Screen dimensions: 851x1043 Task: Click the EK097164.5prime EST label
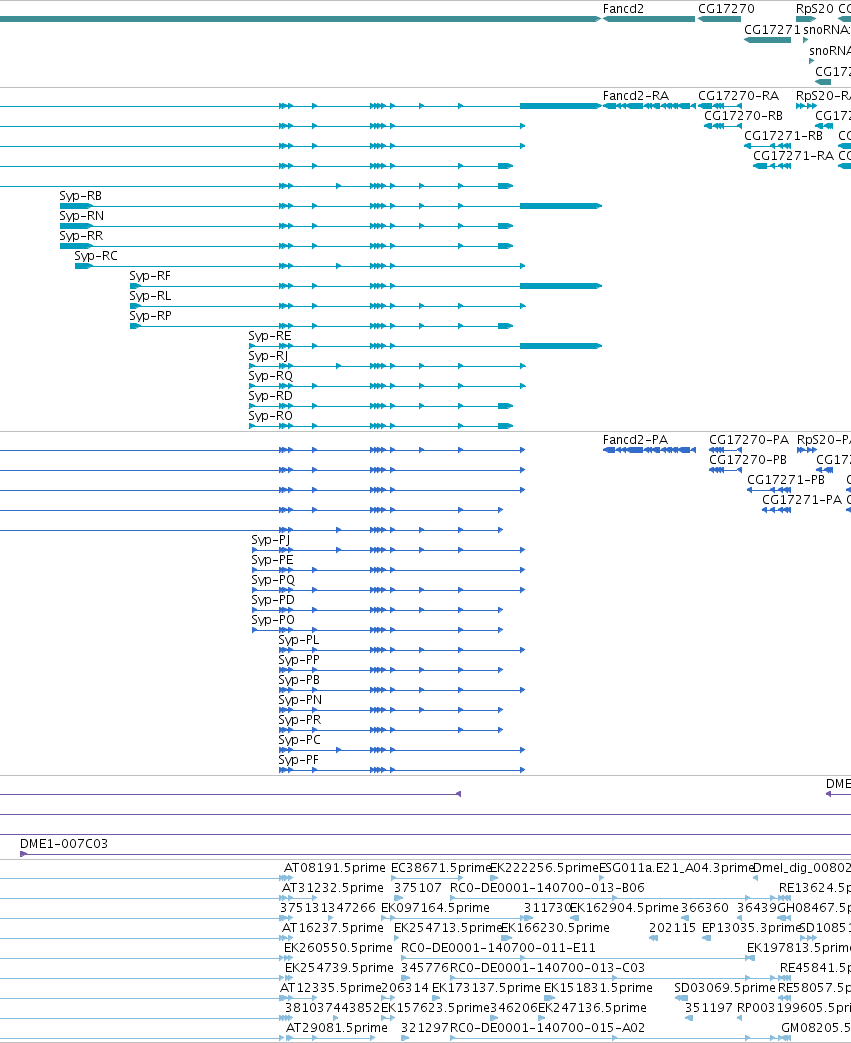coord(435,908)
